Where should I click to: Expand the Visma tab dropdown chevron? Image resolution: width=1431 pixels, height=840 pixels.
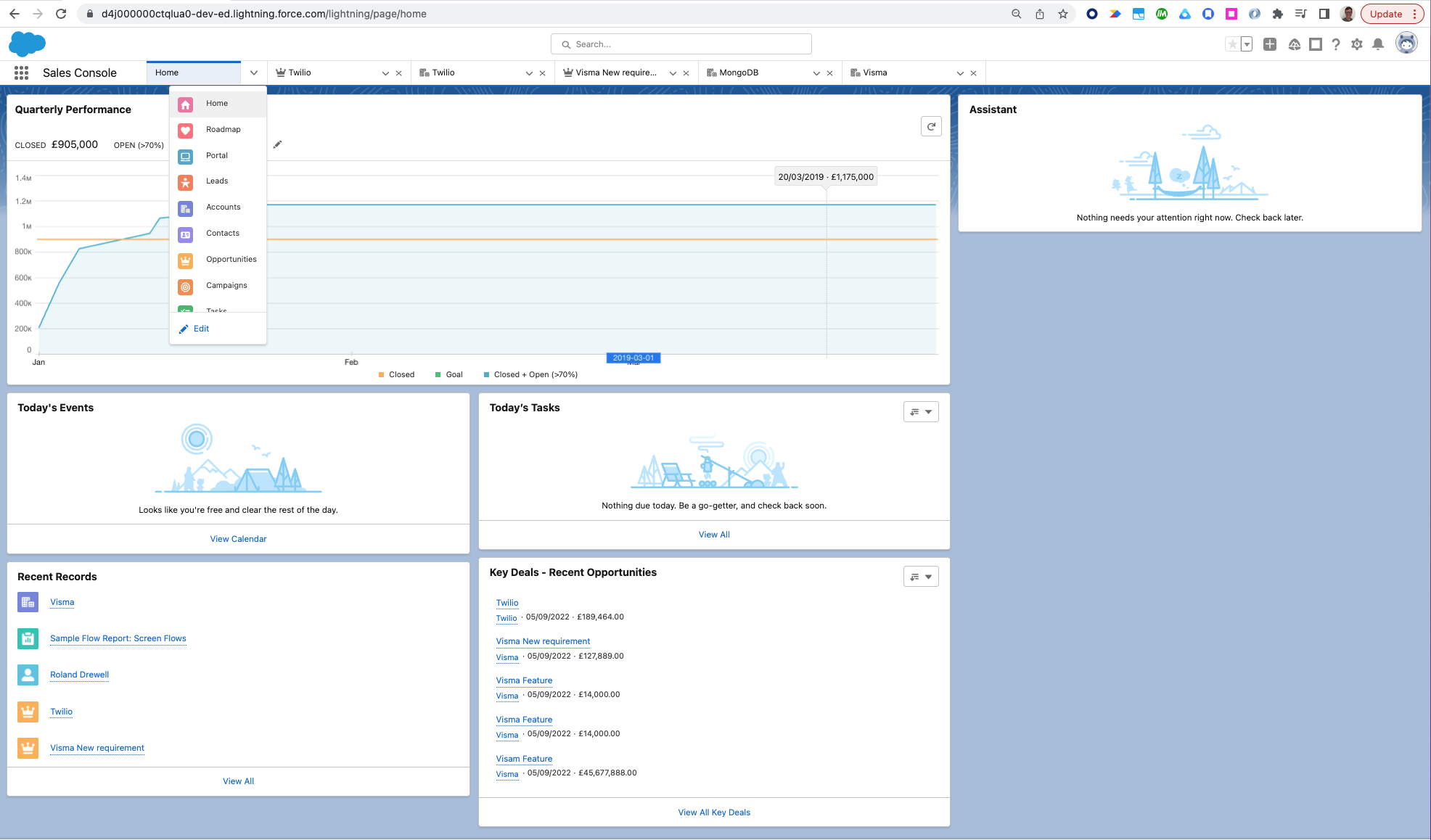[960, 73]
